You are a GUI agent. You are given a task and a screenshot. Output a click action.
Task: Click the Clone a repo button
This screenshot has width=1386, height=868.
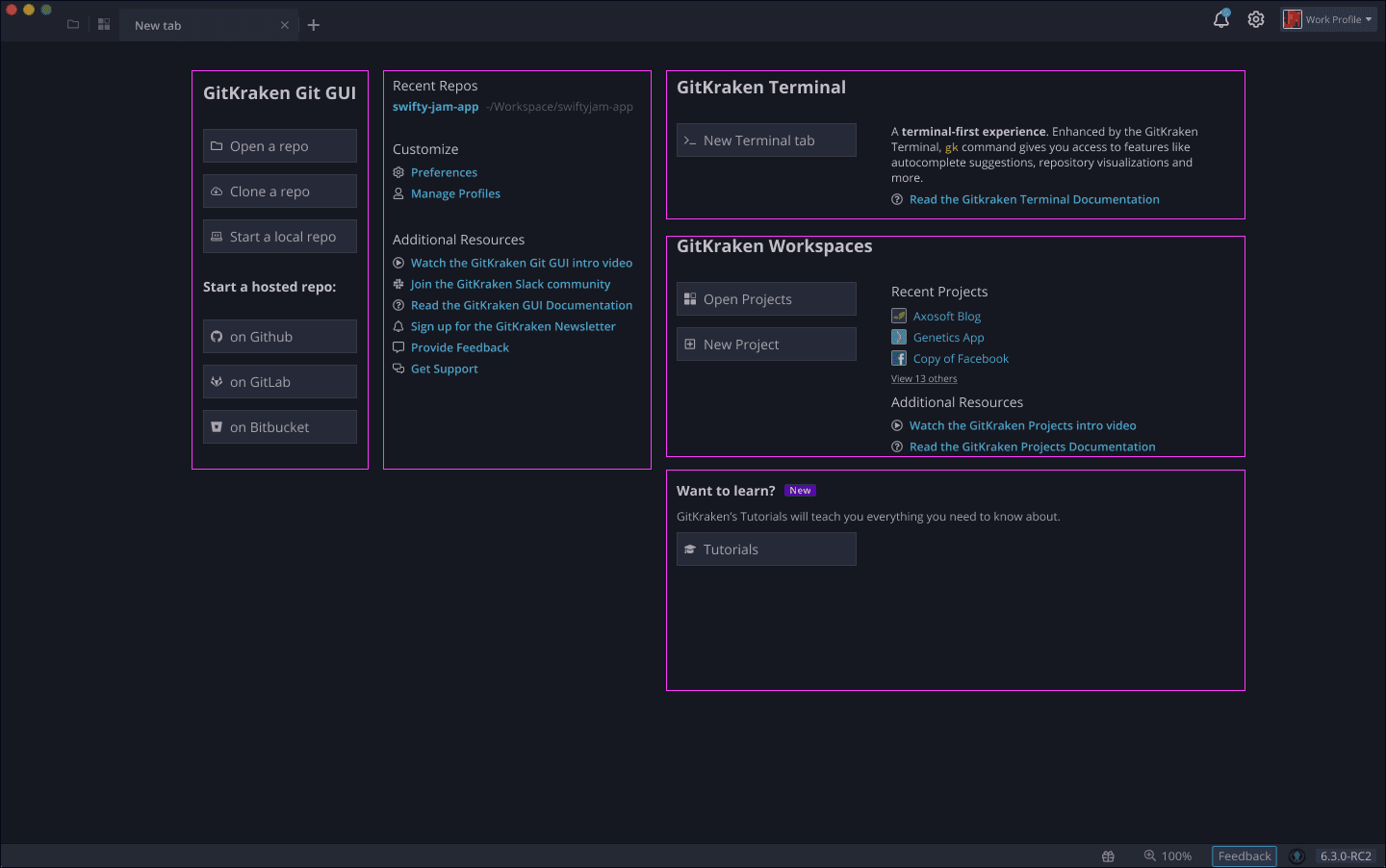[x=280, y=191]
